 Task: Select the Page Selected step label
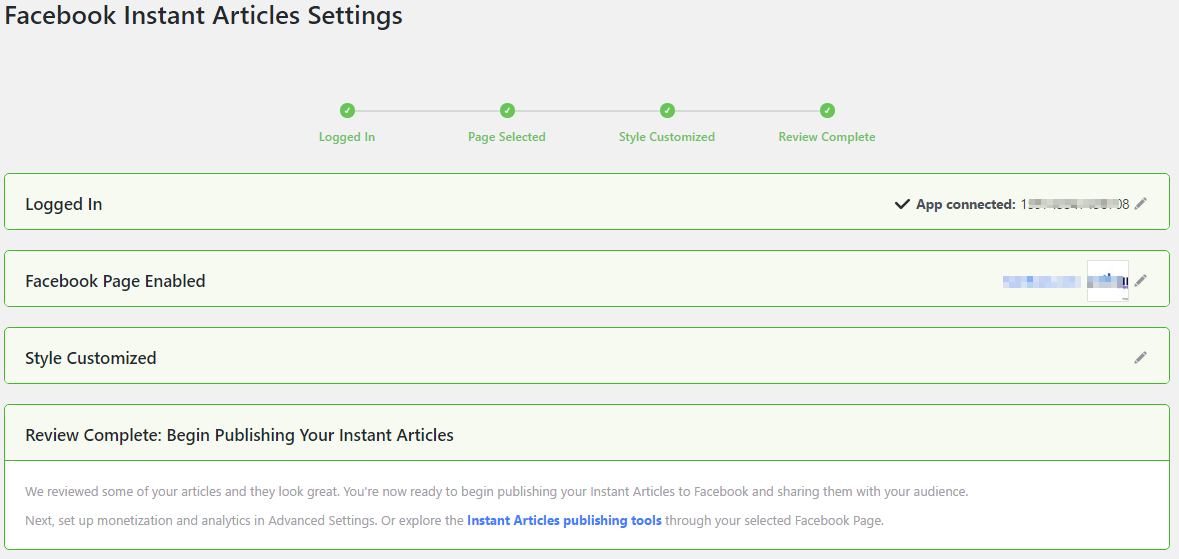507,137
